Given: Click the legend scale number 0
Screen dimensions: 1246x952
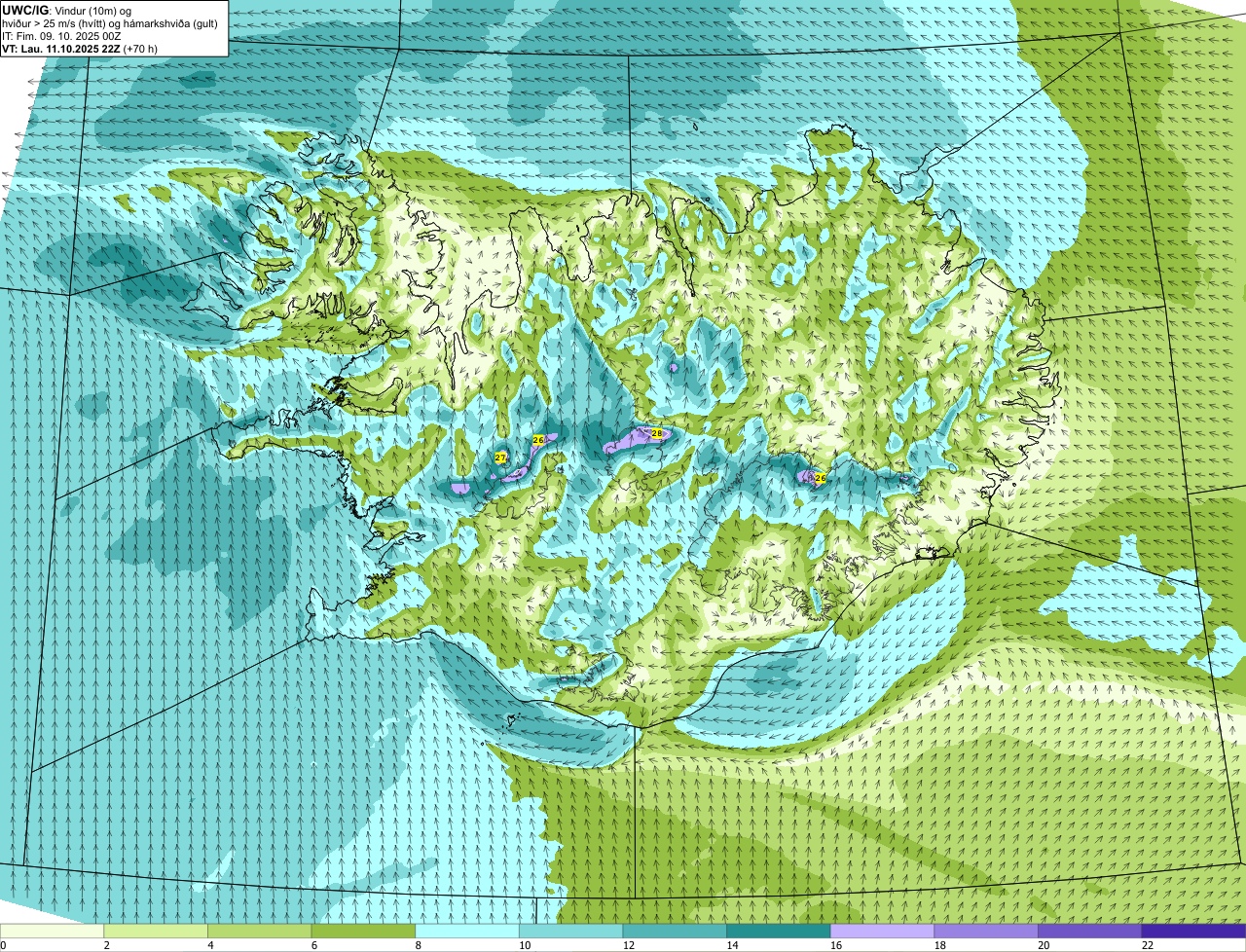Looking at the screenshot, I should [4, 945].
